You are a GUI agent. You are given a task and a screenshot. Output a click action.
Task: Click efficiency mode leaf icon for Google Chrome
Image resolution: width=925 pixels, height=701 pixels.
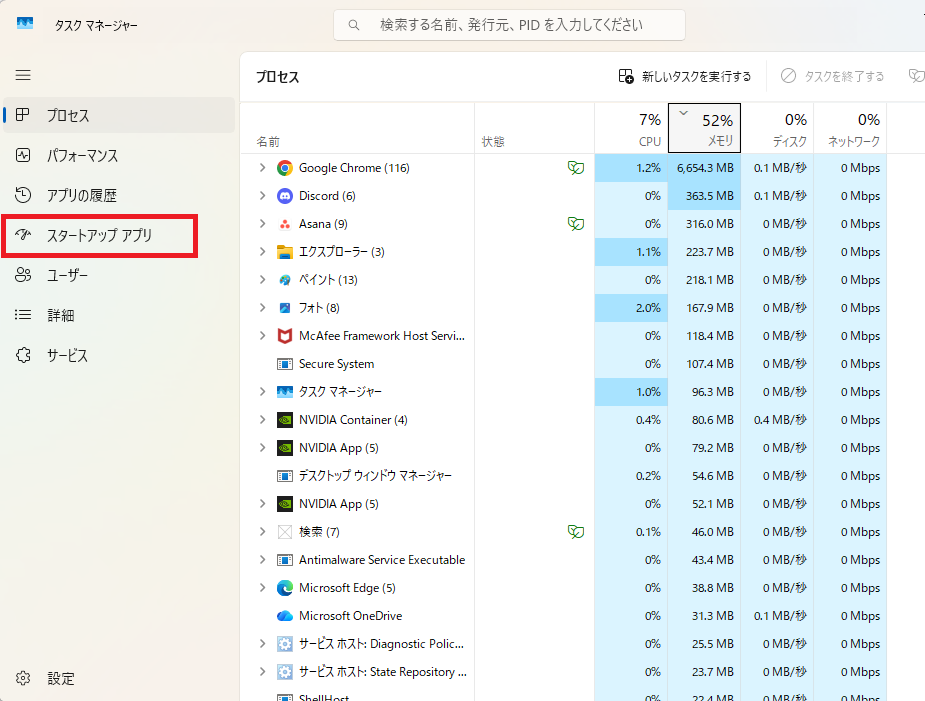(x=575, y=168)
